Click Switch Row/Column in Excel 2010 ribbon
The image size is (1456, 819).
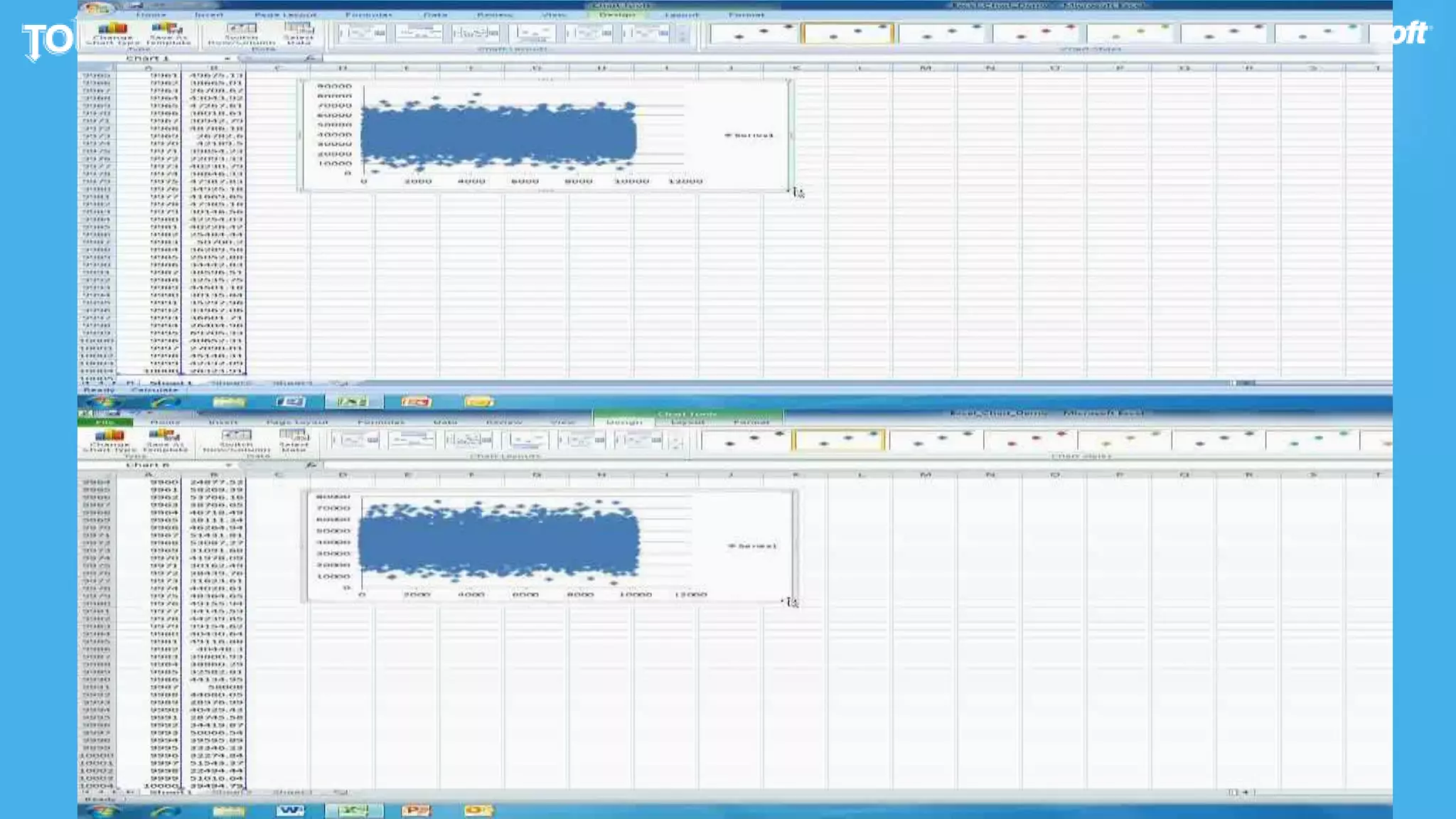(236, 440)
